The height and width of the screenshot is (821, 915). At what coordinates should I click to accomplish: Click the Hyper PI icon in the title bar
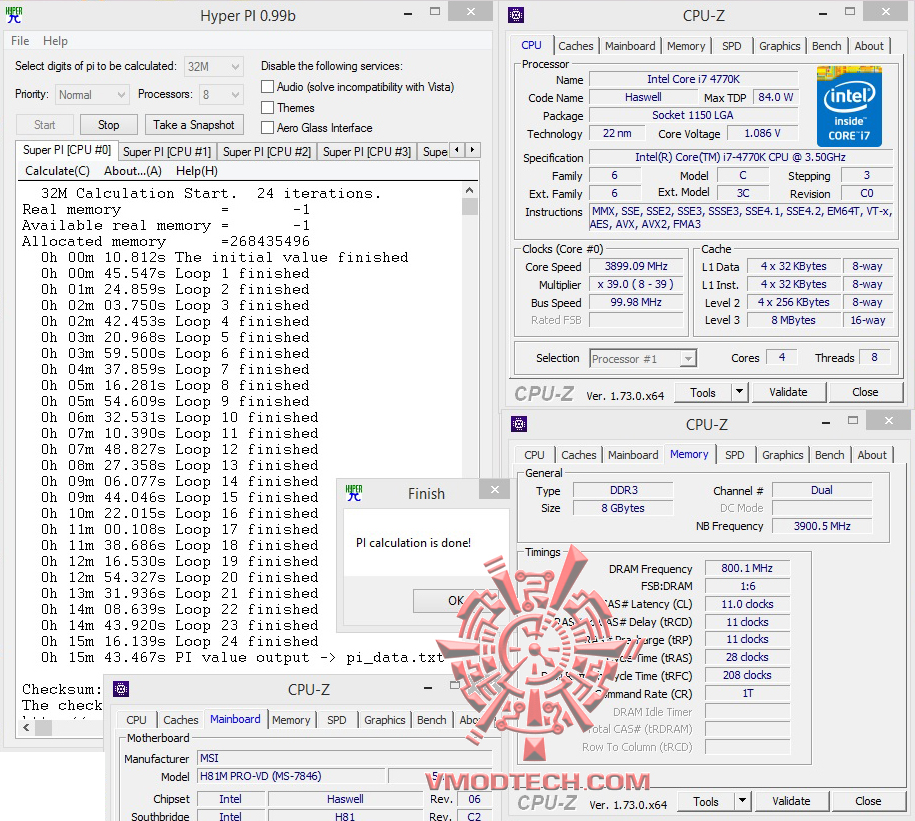(13, 15)
